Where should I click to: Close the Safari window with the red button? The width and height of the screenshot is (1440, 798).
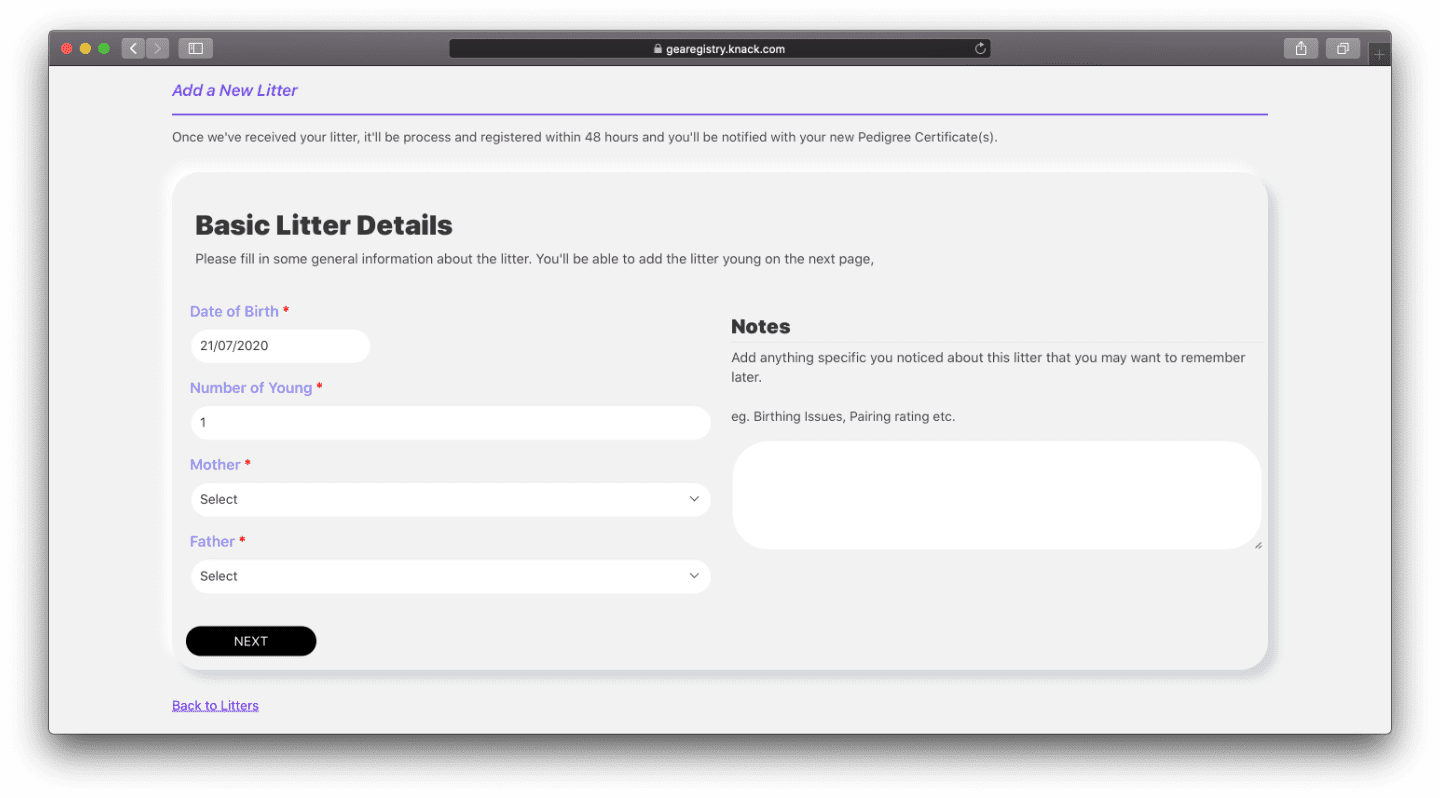67,48
